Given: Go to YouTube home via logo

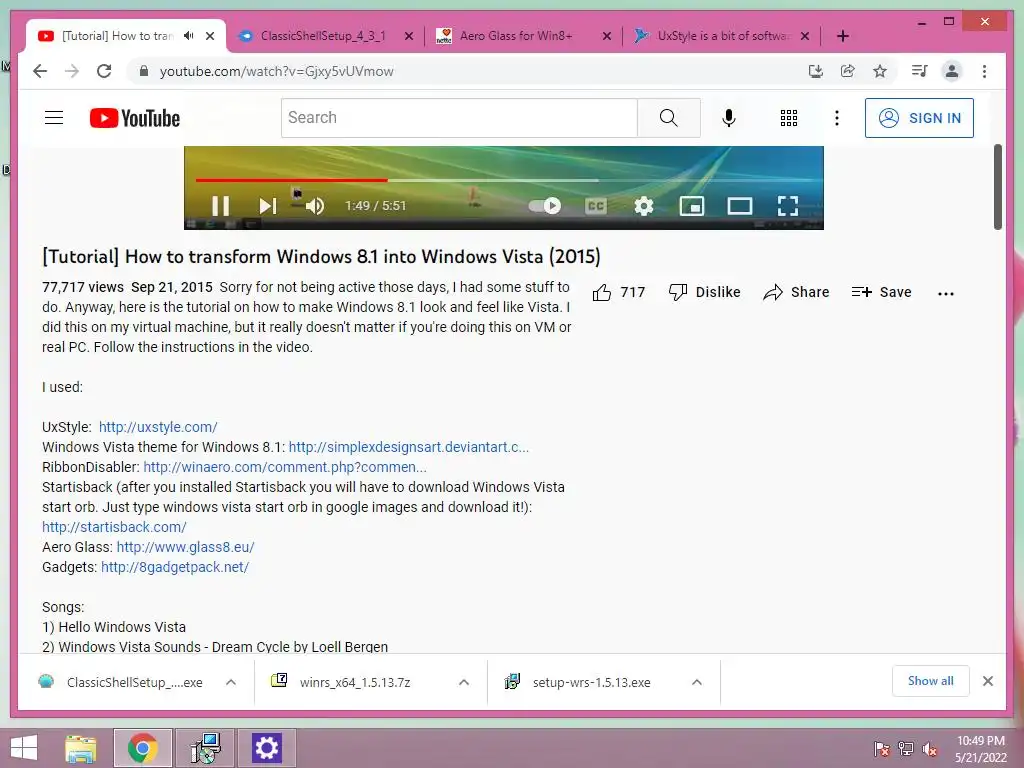Looking at the screenshot, I should tap(135, 118).
